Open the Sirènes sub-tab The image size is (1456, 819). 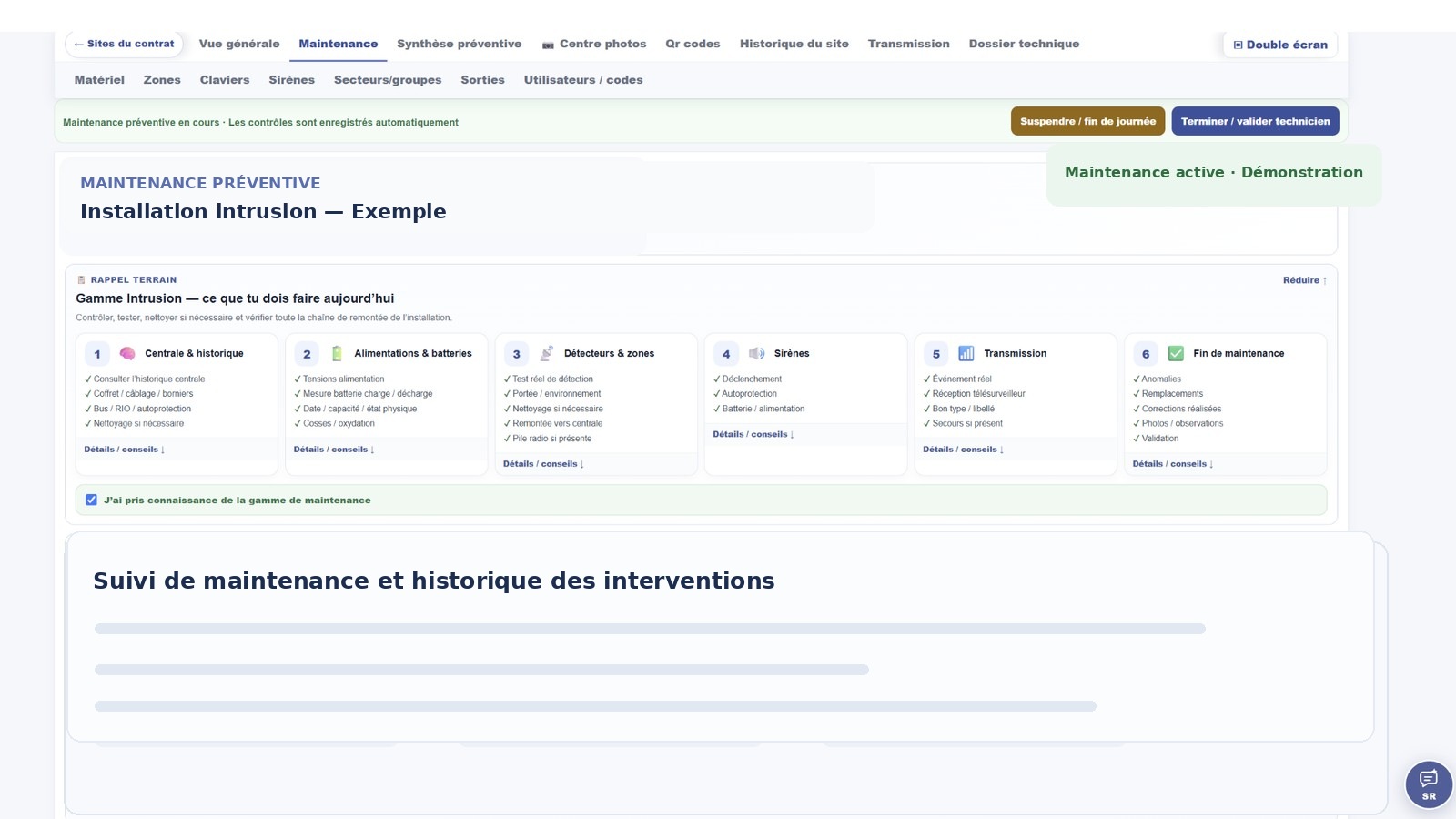point(291,80)
